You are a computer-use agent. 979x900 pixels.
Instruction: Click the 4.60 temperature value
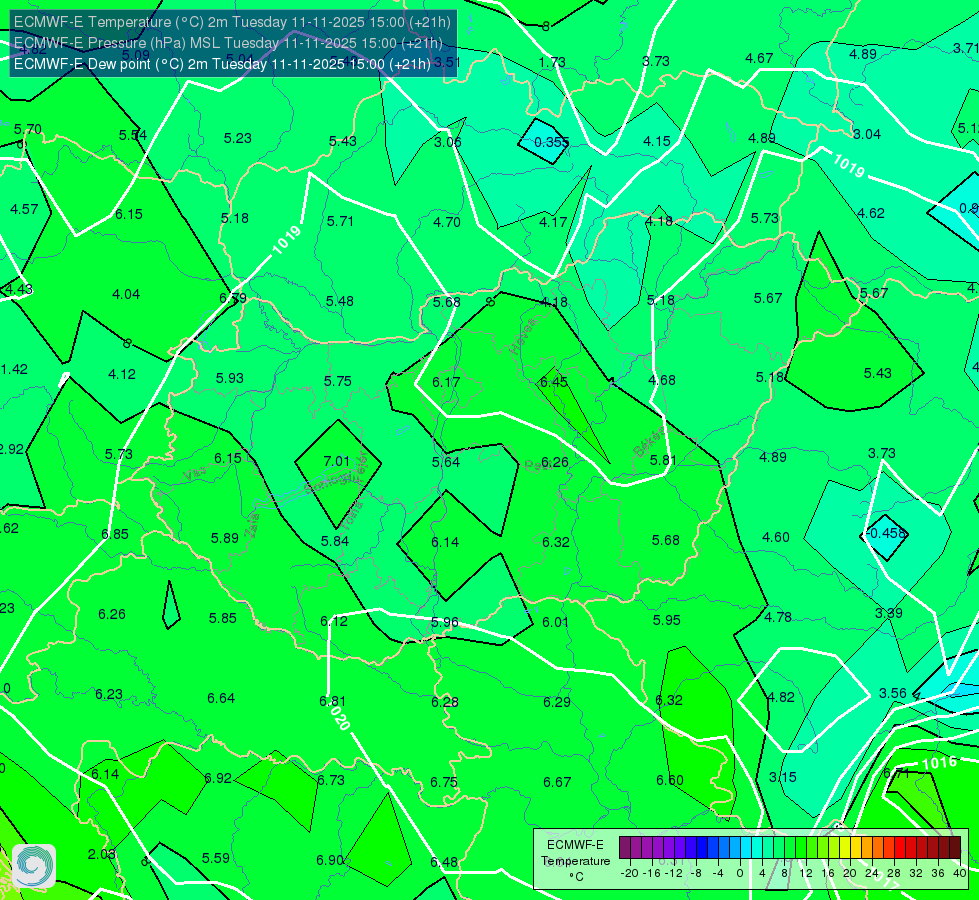click(x=775, y=537)
